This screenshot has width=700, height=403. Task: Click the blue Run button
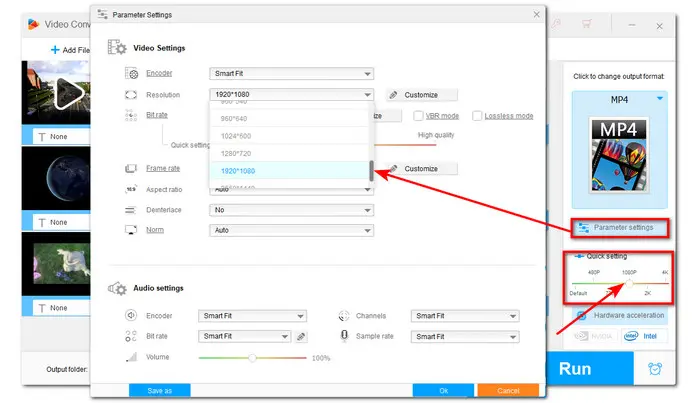[x=590, y=369]
